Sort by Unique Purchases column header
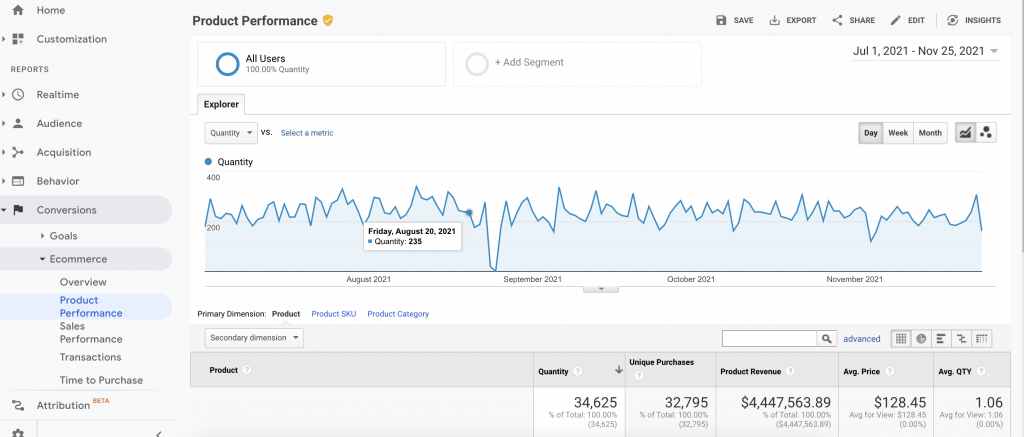 tap(671, 369)
